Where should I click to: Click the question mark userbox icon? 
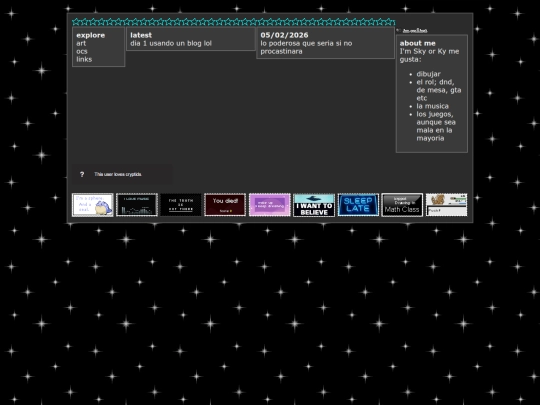(x=82, y=174)
